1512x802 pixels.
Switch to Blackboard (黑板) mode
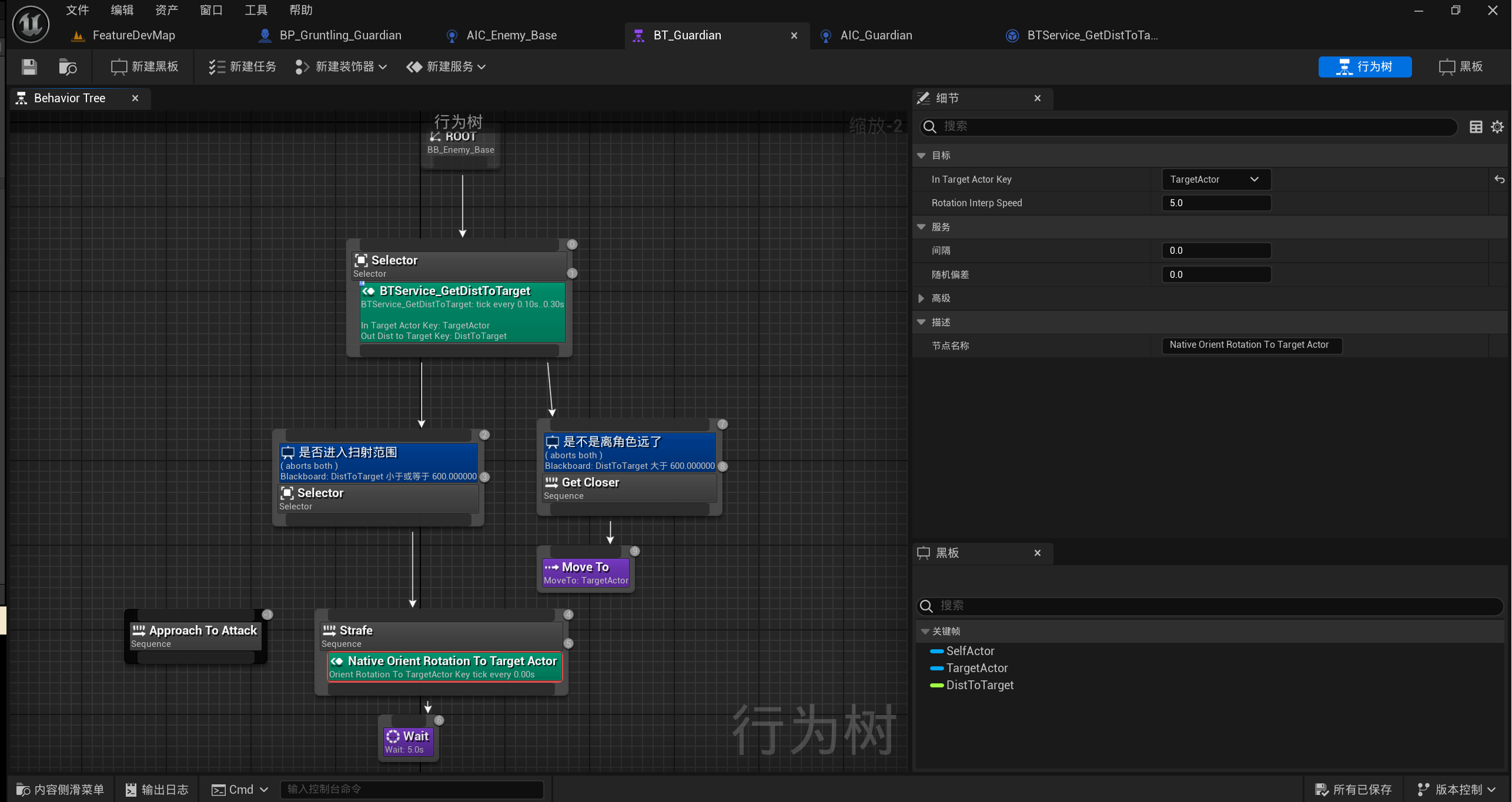coord(1461,67)
